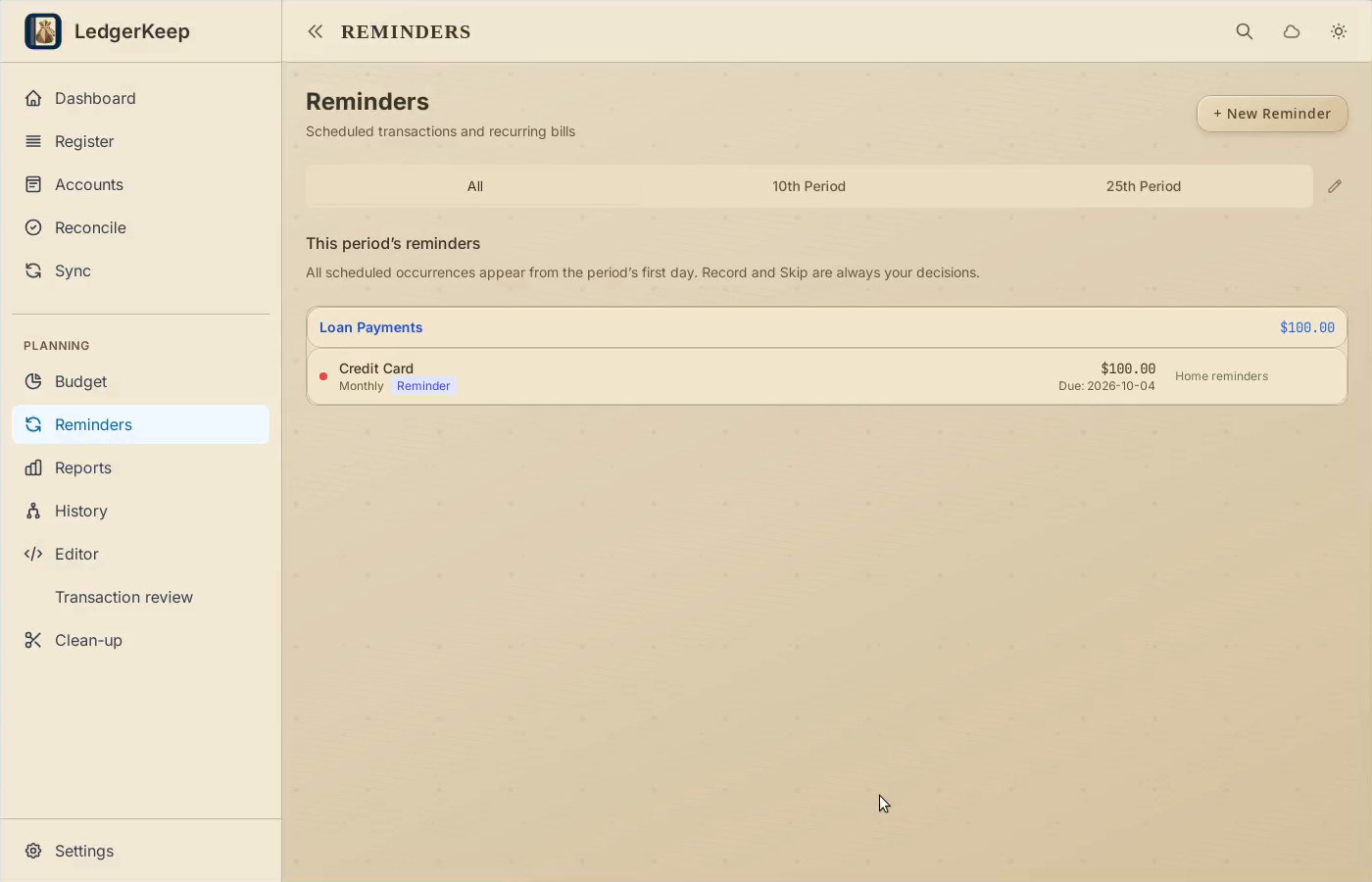Click the Accounts sidebar label

coord(89,184)
